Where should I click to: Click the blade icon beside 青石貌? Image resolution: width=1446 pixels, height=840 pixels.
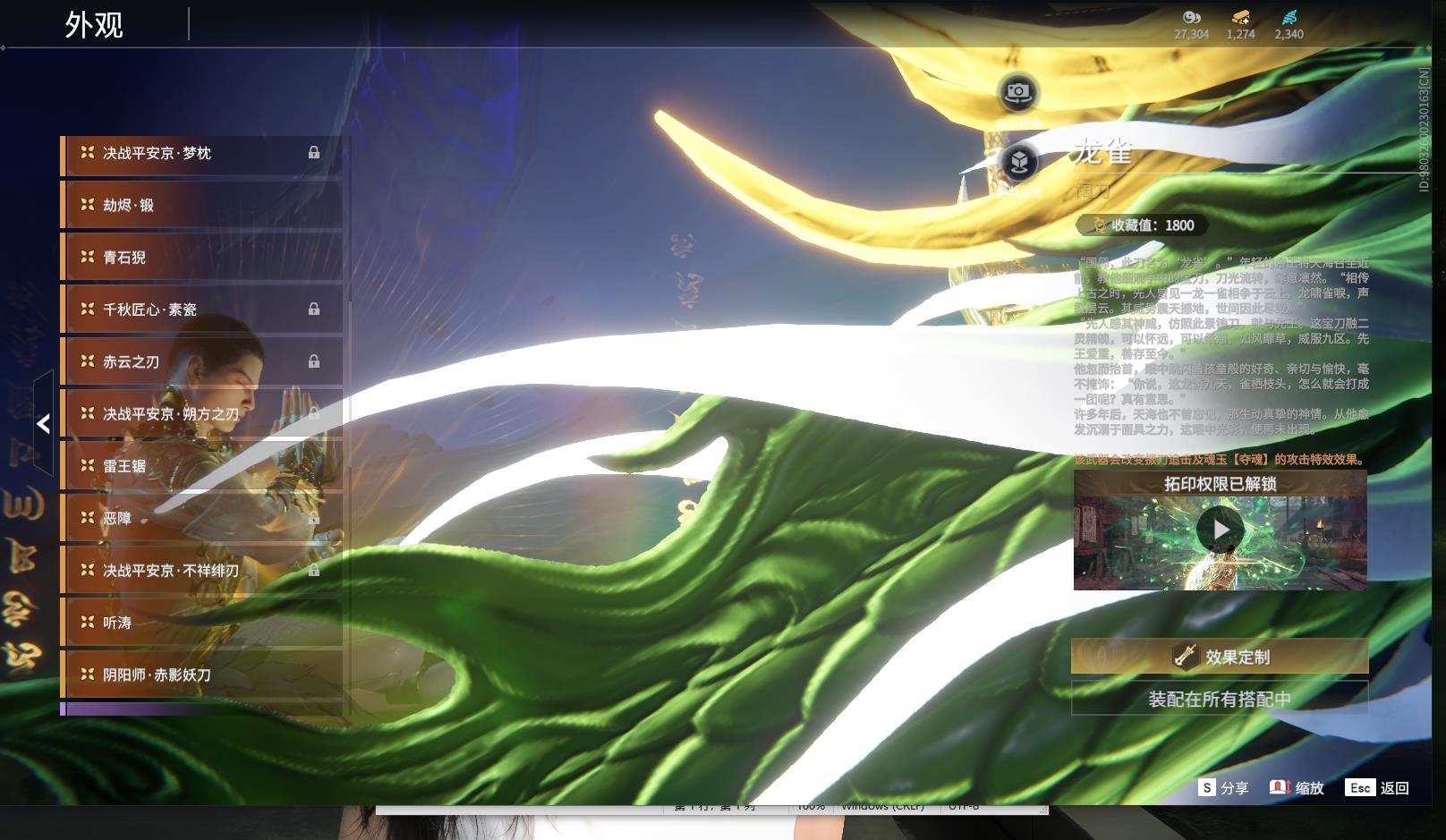click(x=87, y=257)
